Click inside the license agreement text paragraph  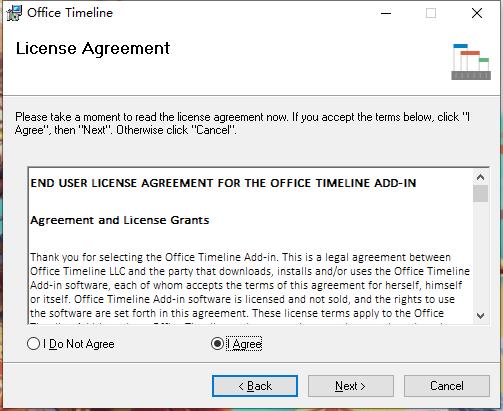250,285
